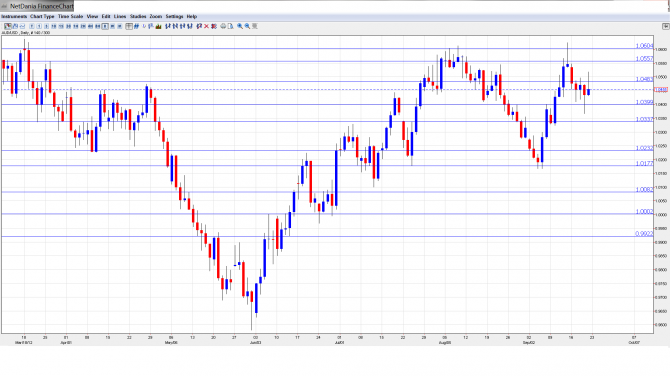
Task: Open the Chart Type menu
Action: pos(42,17)
